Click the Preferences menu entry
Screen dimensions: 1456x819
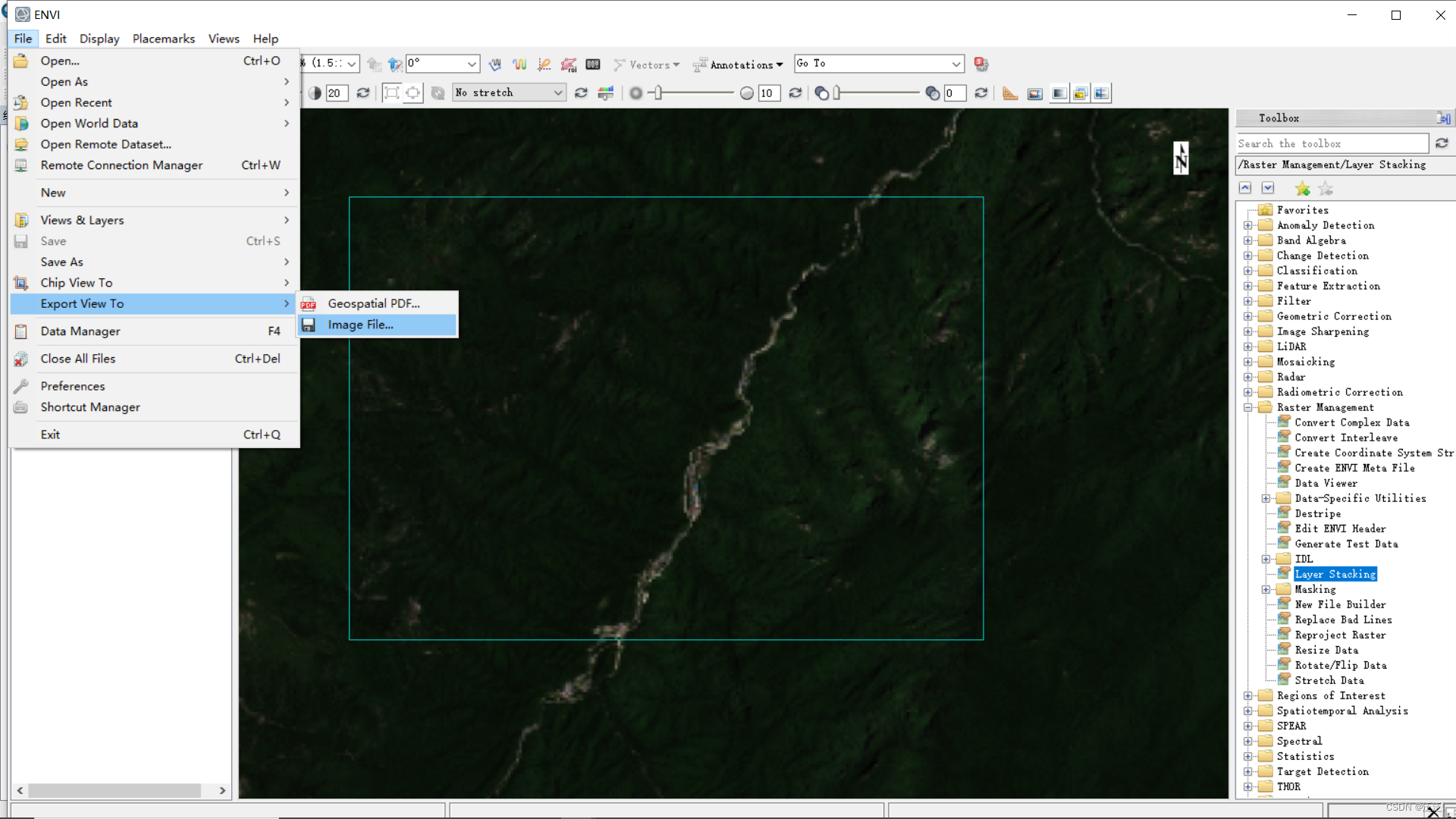click(x=73, y=386)
